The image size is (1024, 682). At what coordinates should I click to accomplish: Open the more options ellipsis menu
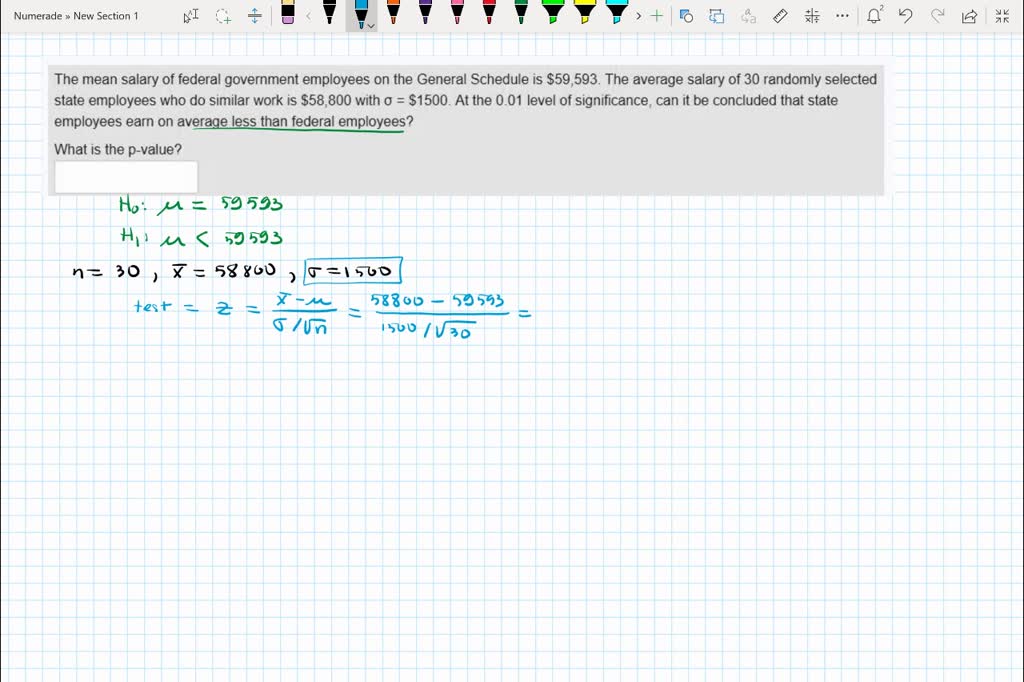[x=842, y=16]
